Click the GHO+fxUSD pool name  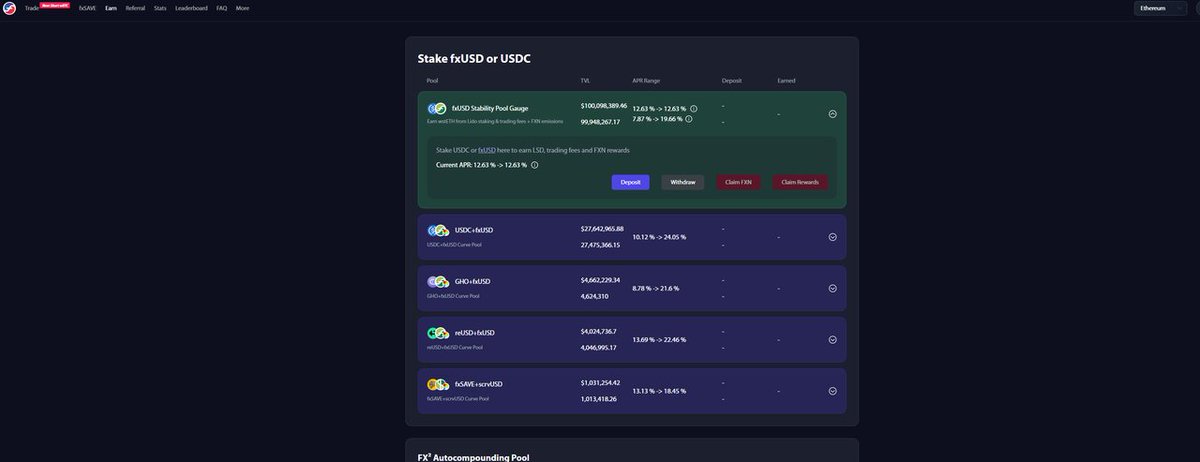(x=473, y=281)
